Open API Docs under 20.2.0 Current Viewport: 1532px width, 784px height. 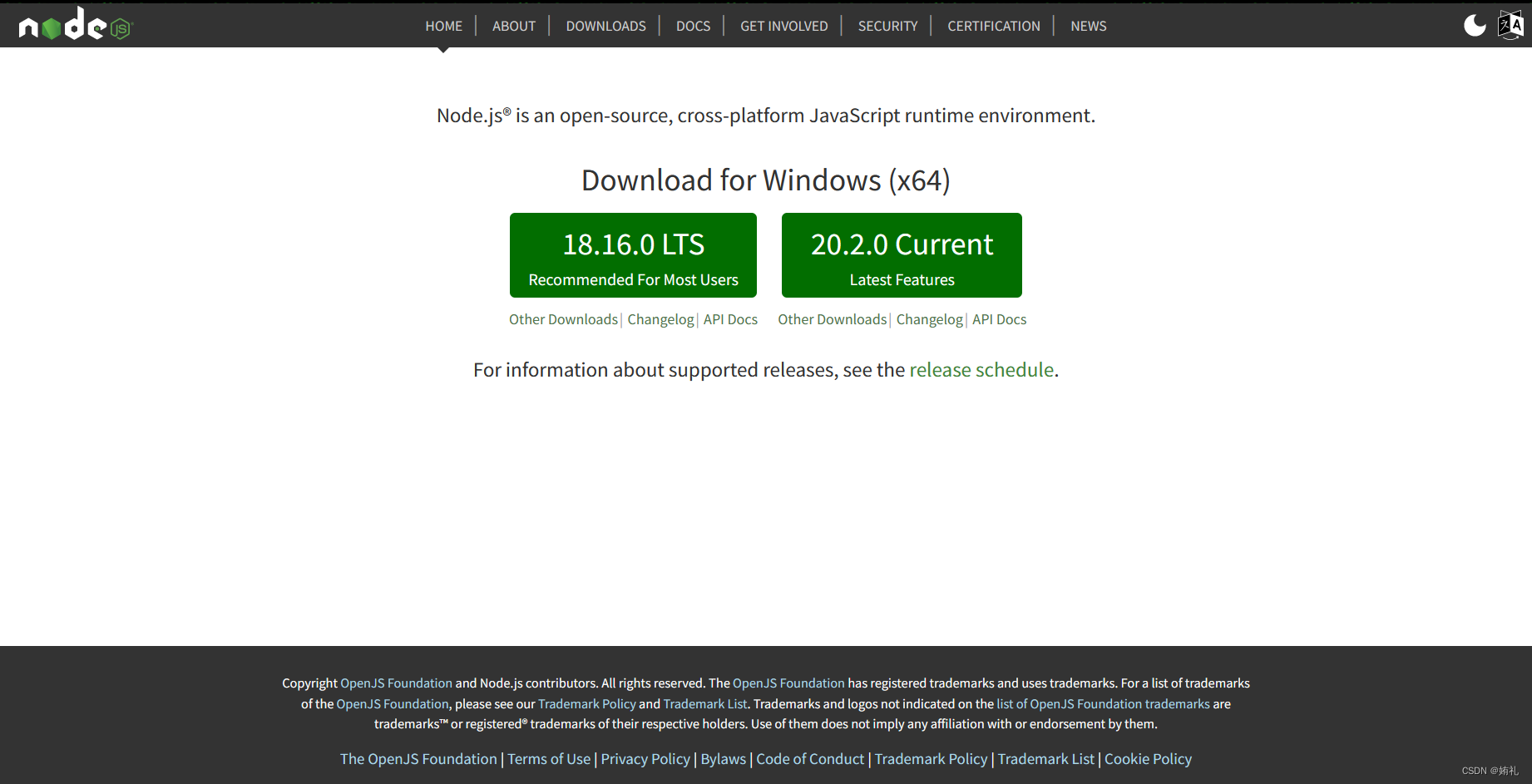(999, 319)
